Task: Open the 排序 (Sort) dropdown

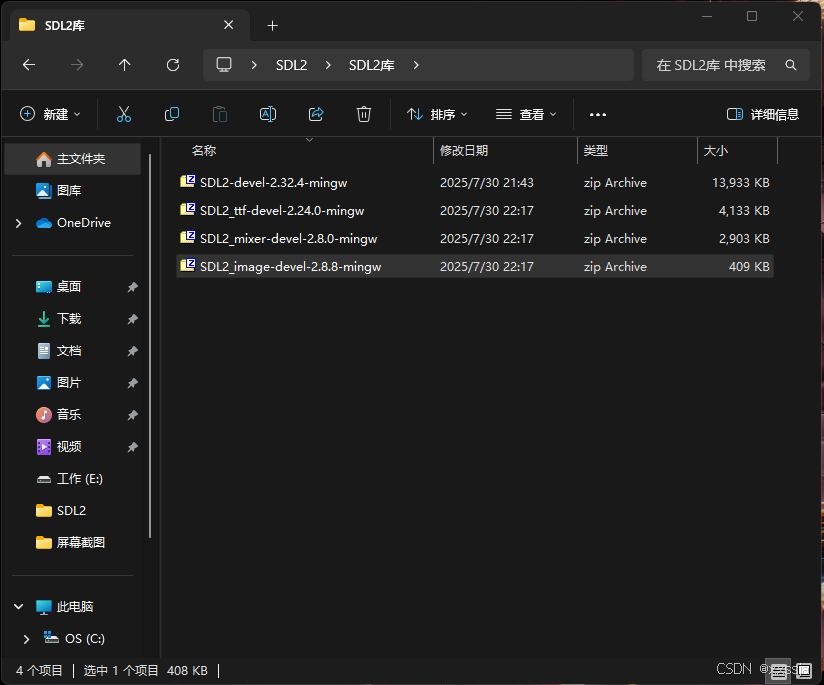Action: [437, 113]
